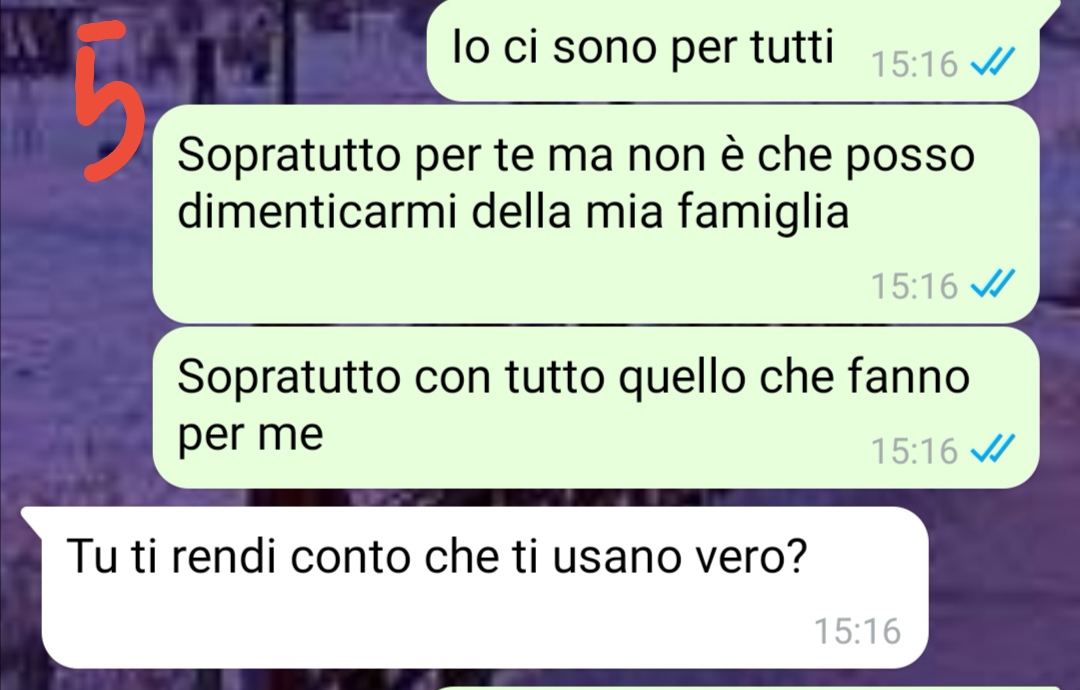Image resolution: width=1080 pixels, height=690 pixels.
Task: Click the 15:16 timestamp of the white bubble
Action: 858,631
